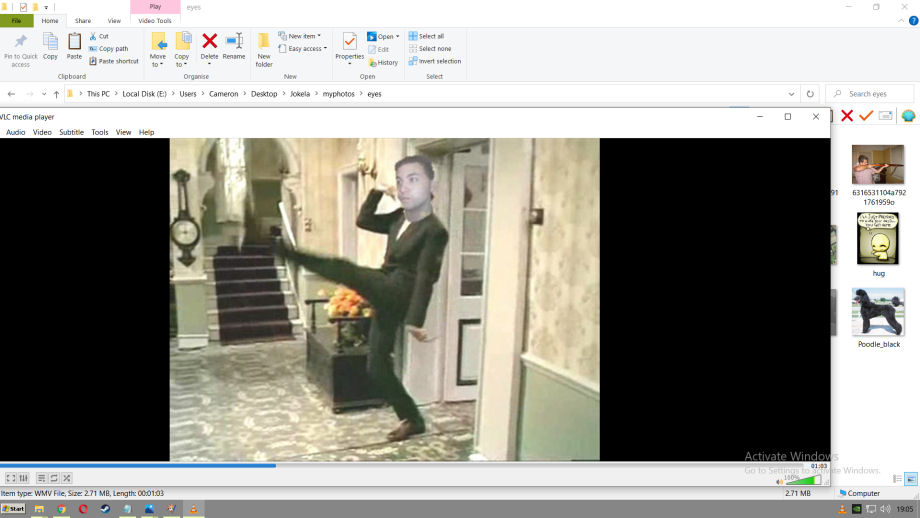
Task: Open VLC Subtitle menu
Action: 72,133
